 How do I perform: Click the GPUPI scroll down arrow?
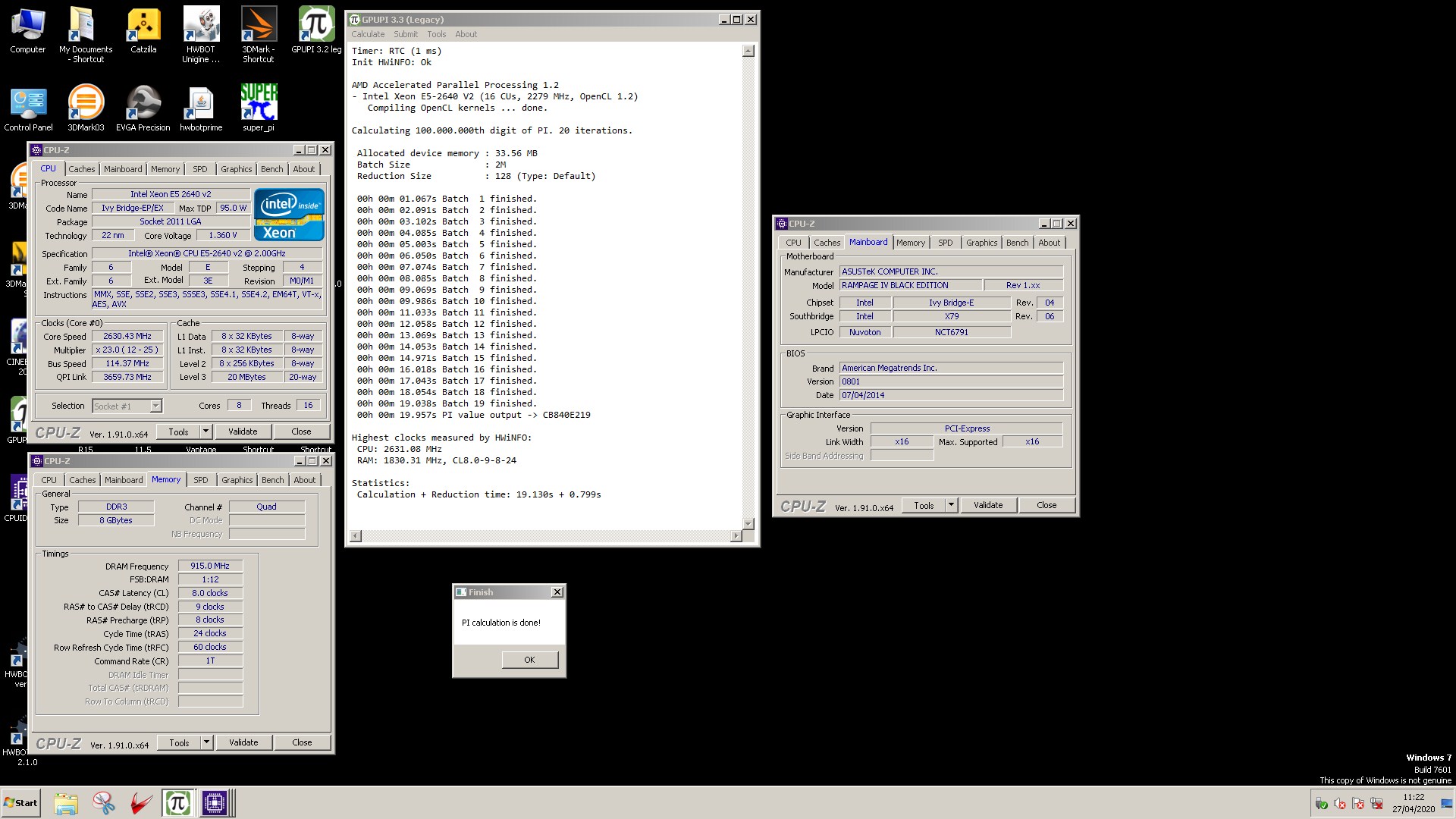click(x=748, y=523)
